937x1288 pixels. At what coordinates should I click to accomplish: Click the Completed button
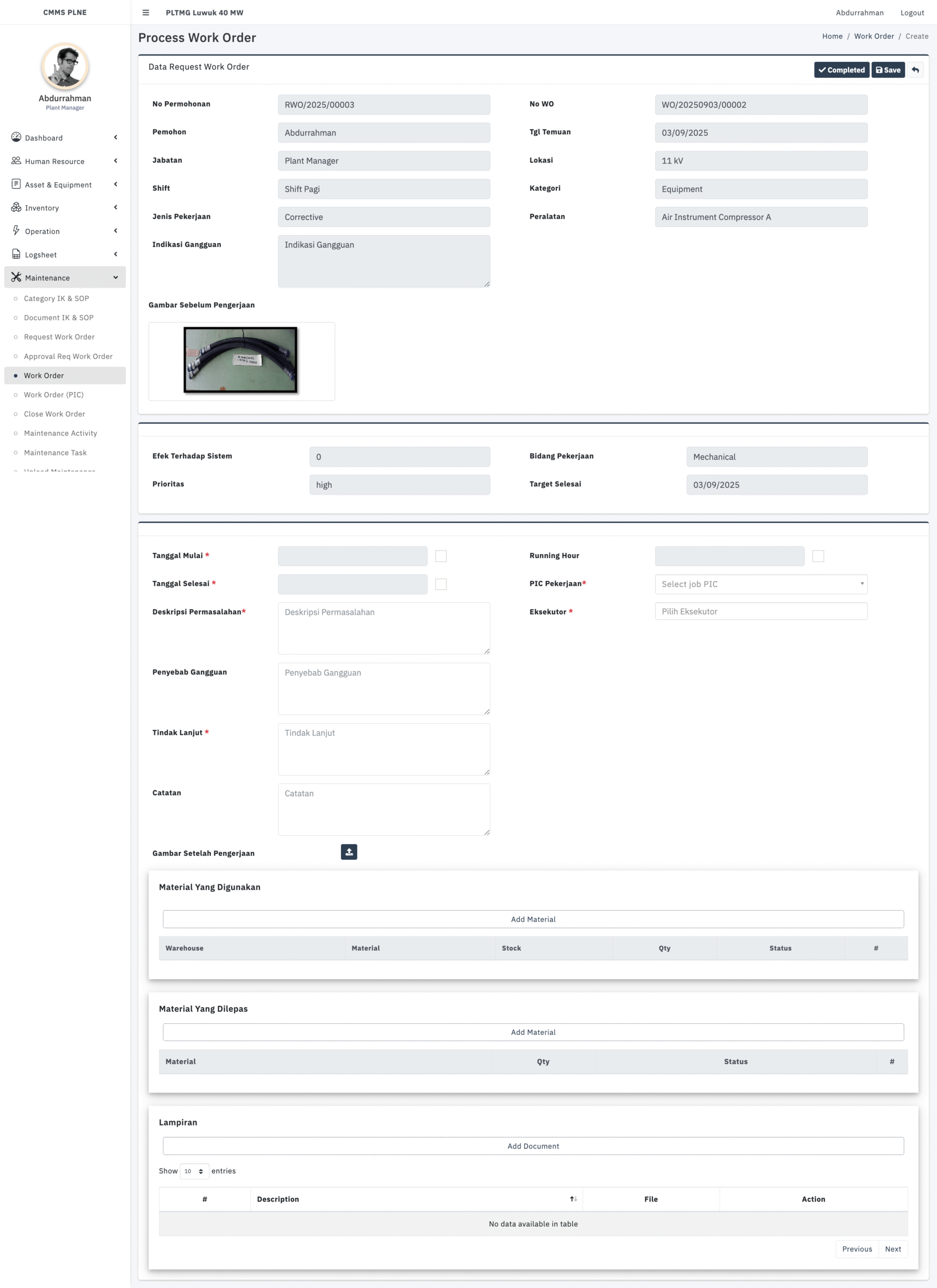click(x=841, y=70)
